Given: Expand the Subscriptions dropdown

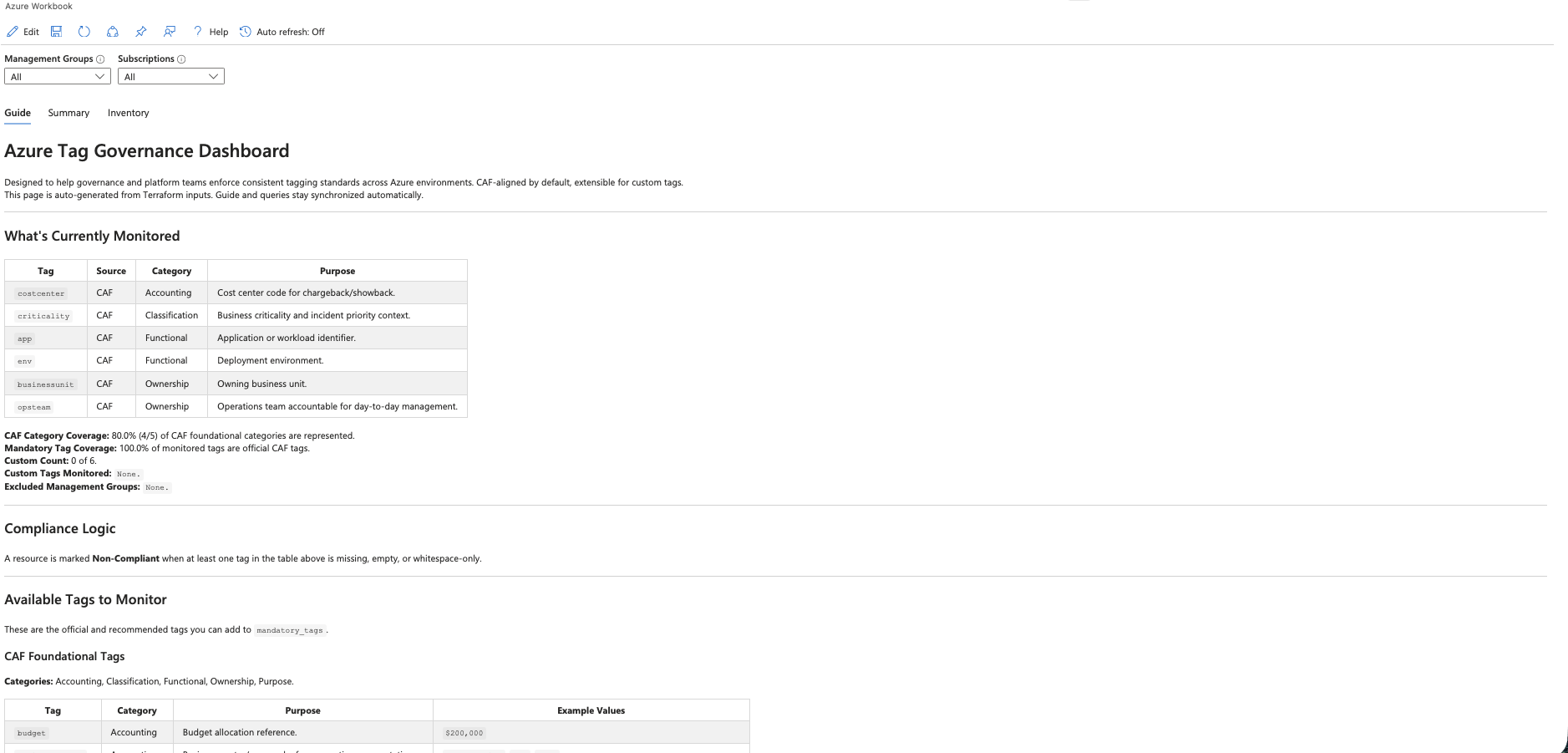Looking at the screenshot, I should (171, 77).
